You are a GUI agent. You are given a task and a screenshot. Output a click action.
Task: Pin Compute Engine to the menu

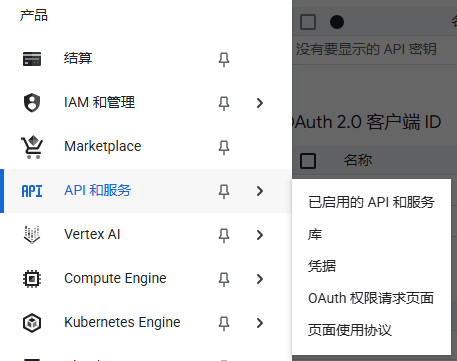[x=224, y=279]
